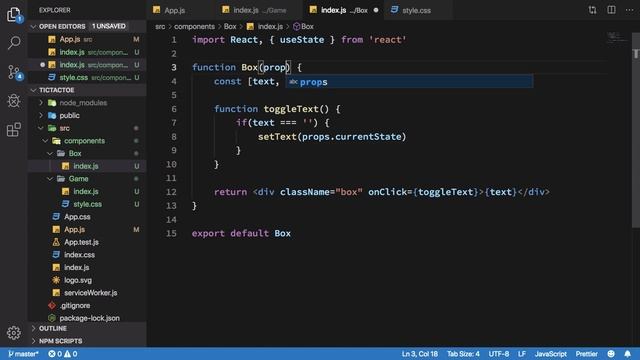Collapse the src folder
This screenshot has height=360, width=640.
pos(41,128)
